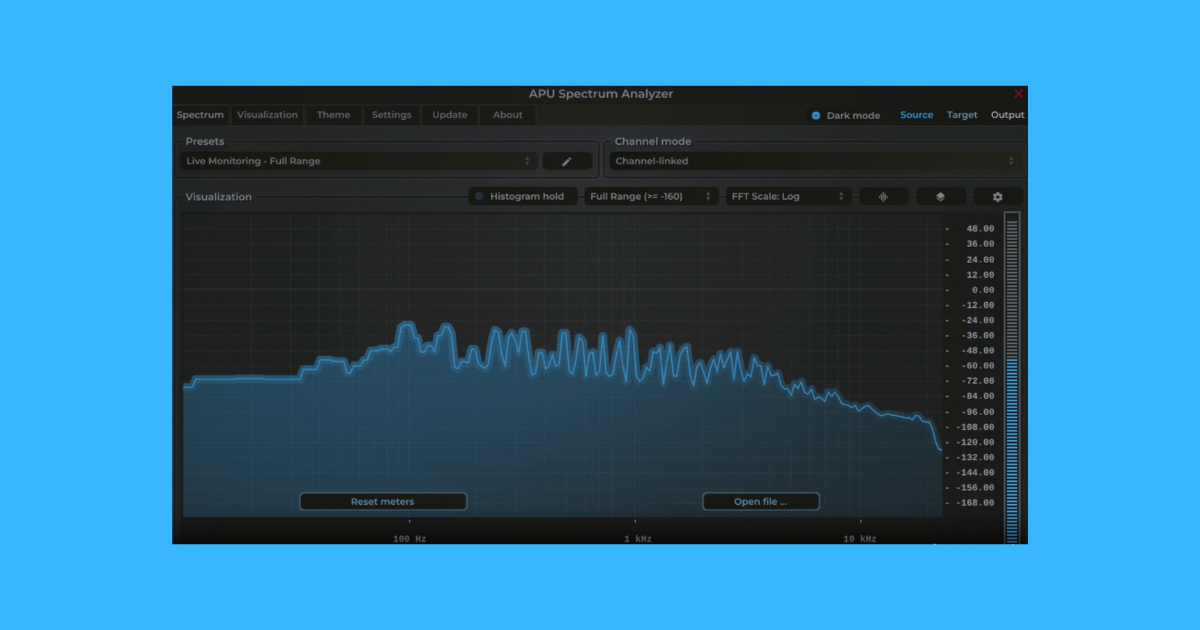Close the APU Spectrum Analyzer window
The image size is (1200, 630).
pos(1019,94)
